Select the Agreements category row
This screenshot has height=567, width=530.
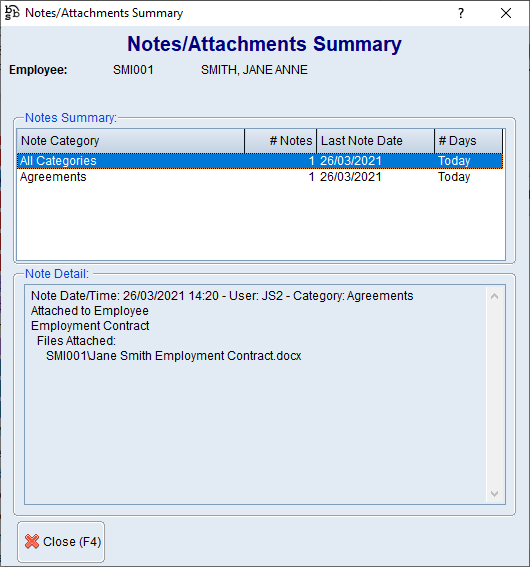tap(260, 177)
